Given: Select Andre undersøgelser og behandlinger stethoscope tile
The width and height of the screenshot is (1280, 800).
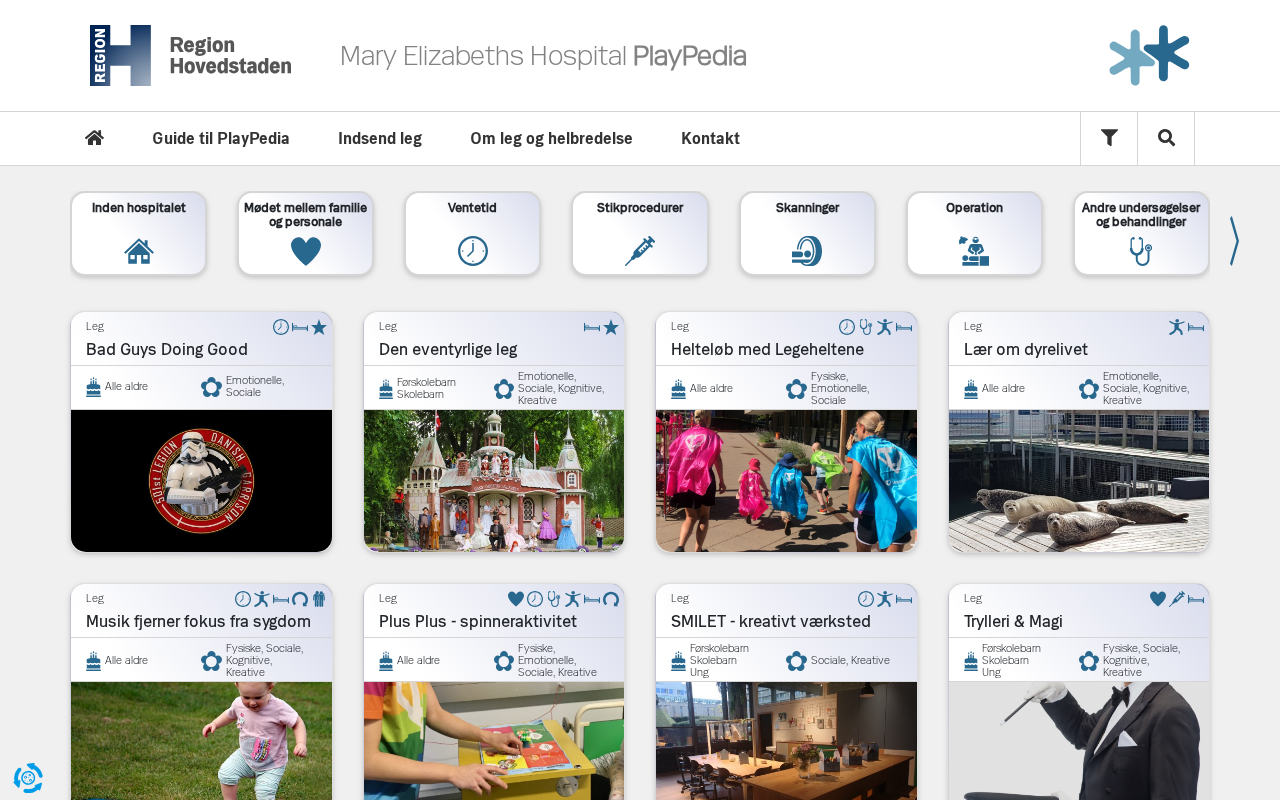Looking at the screenshot, I should 1141,233.
